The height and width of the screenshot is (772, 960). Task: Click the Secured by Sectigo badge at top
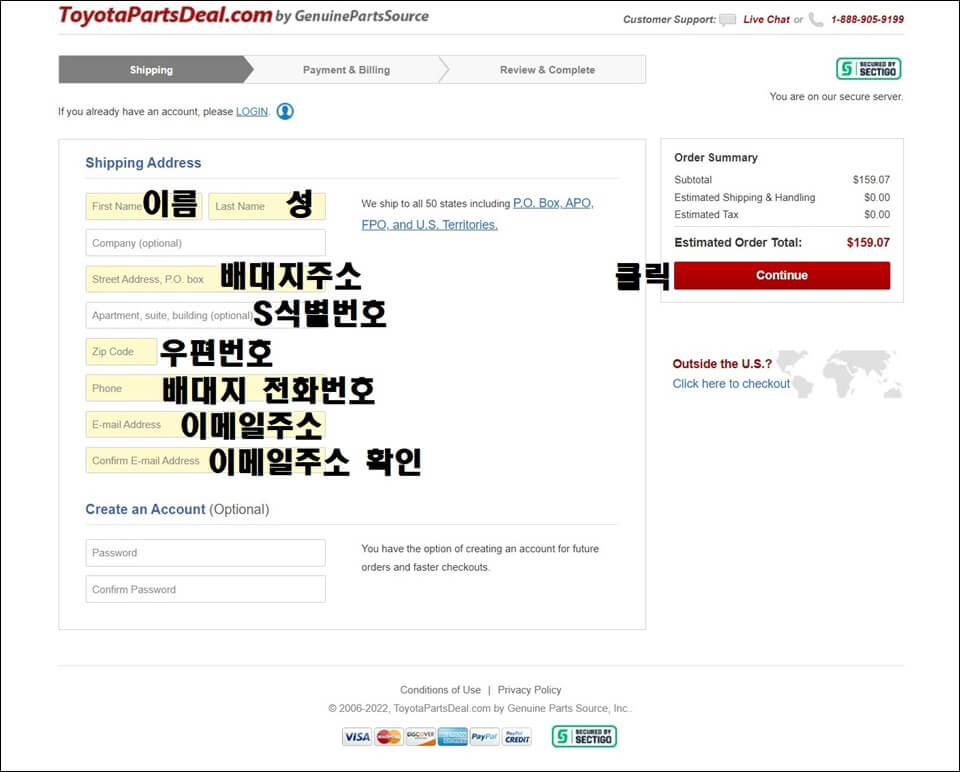click(868, 69)
